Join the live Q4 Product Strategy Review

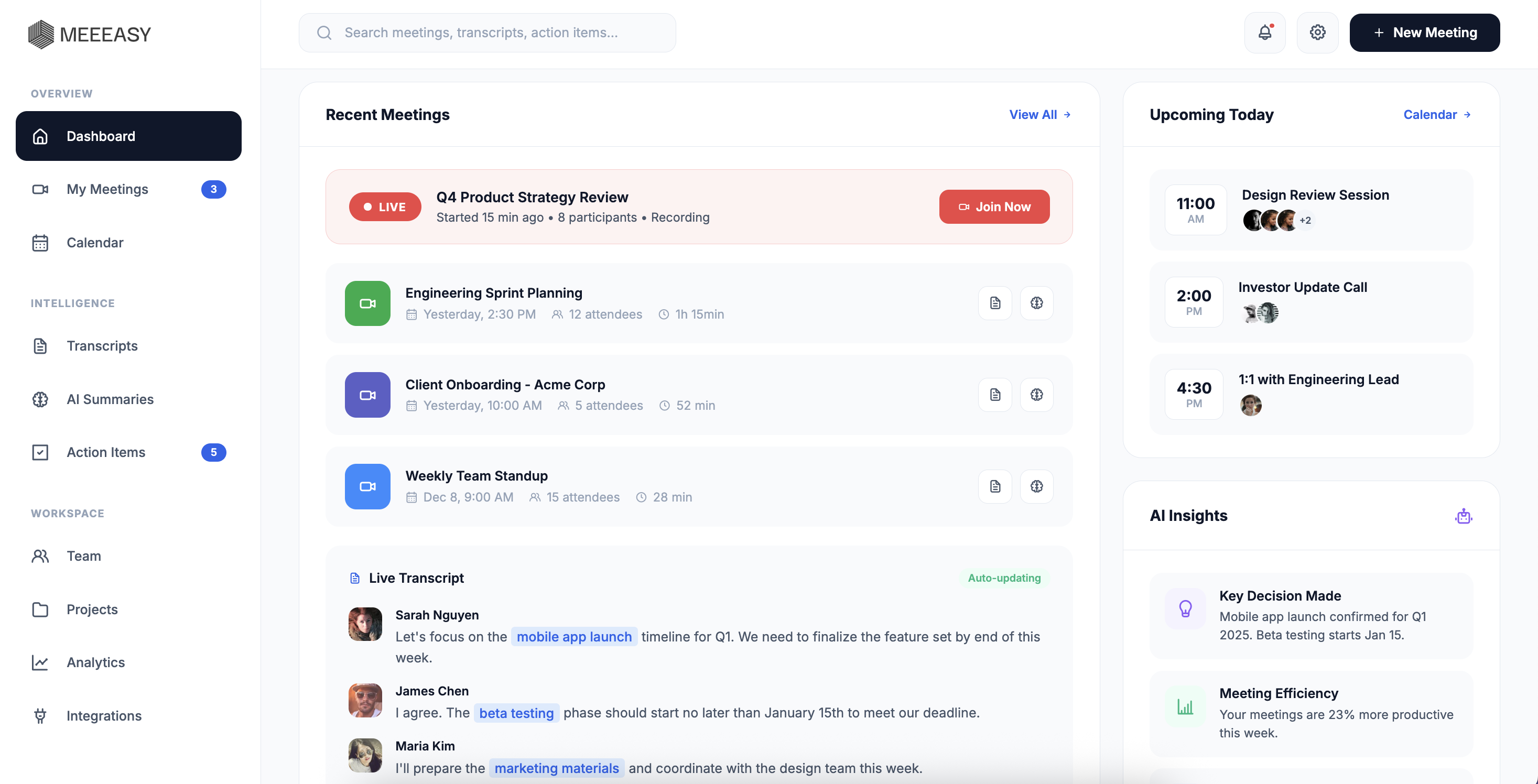pyautogui.click(x=993, y=206)
